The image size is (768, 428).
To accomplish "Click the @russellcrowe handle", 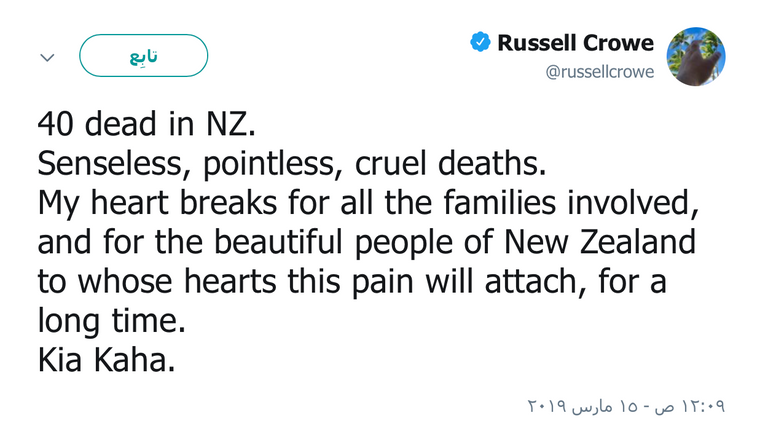I will 599,71.
